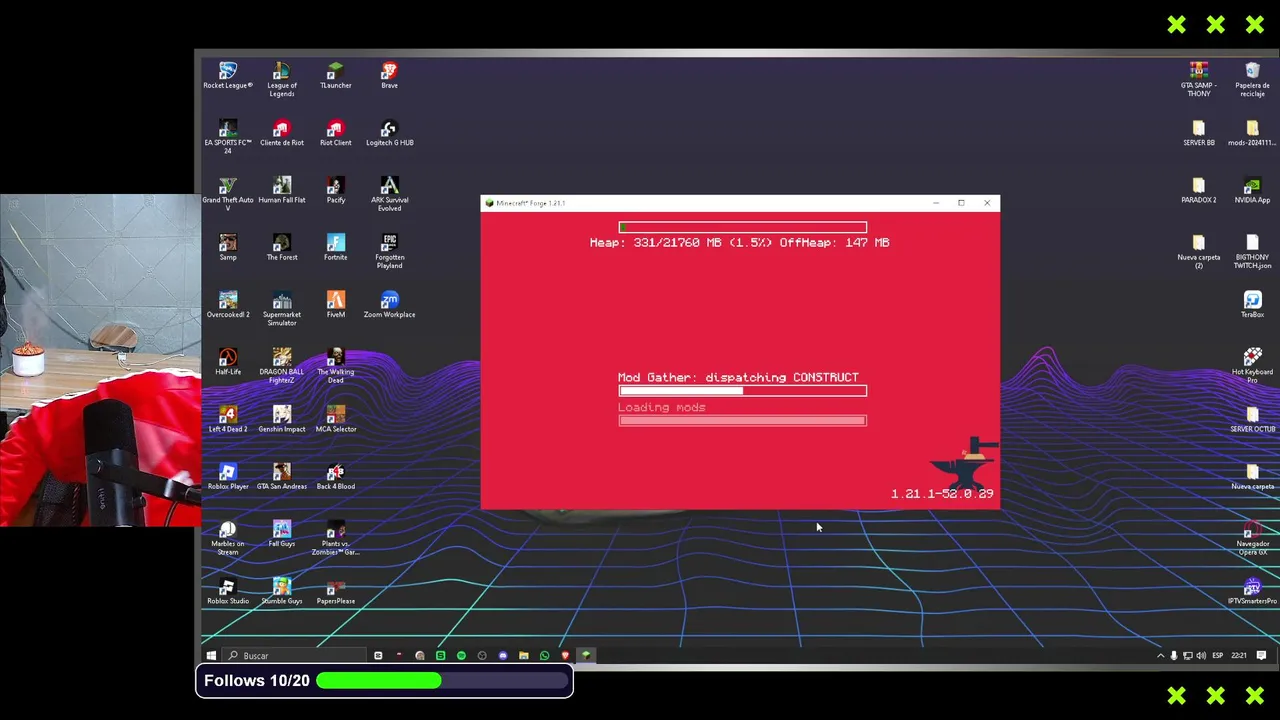Select the BIGTHONY TWITCH.json file

1253,251
